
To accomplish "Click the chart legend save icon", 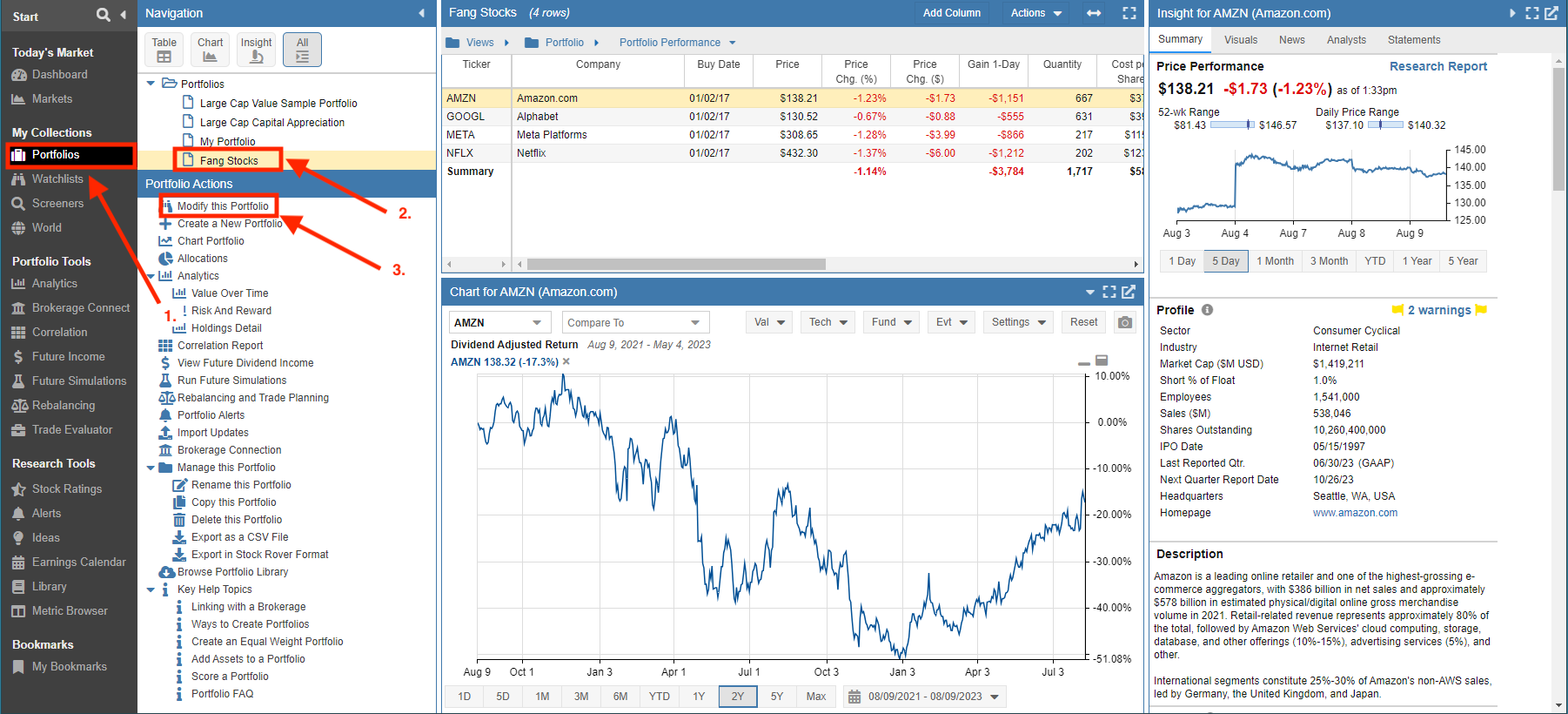I will pyautogui.click(x=1102, y=360).
